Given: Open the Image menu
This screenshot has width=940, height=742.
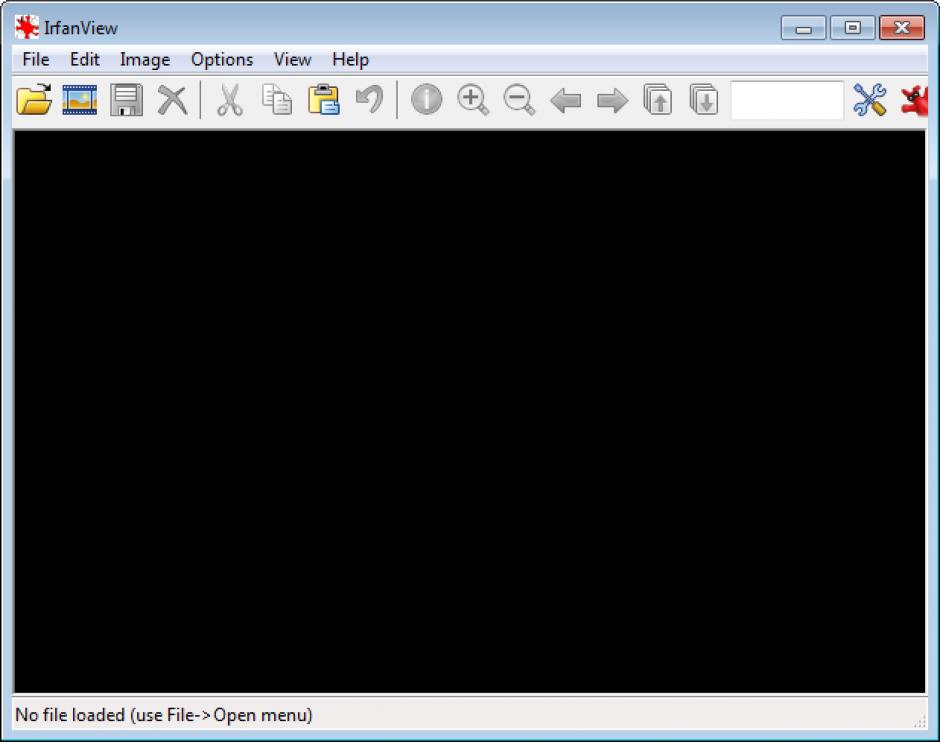Looking at the screenshot, I should [x=145, y=60].
